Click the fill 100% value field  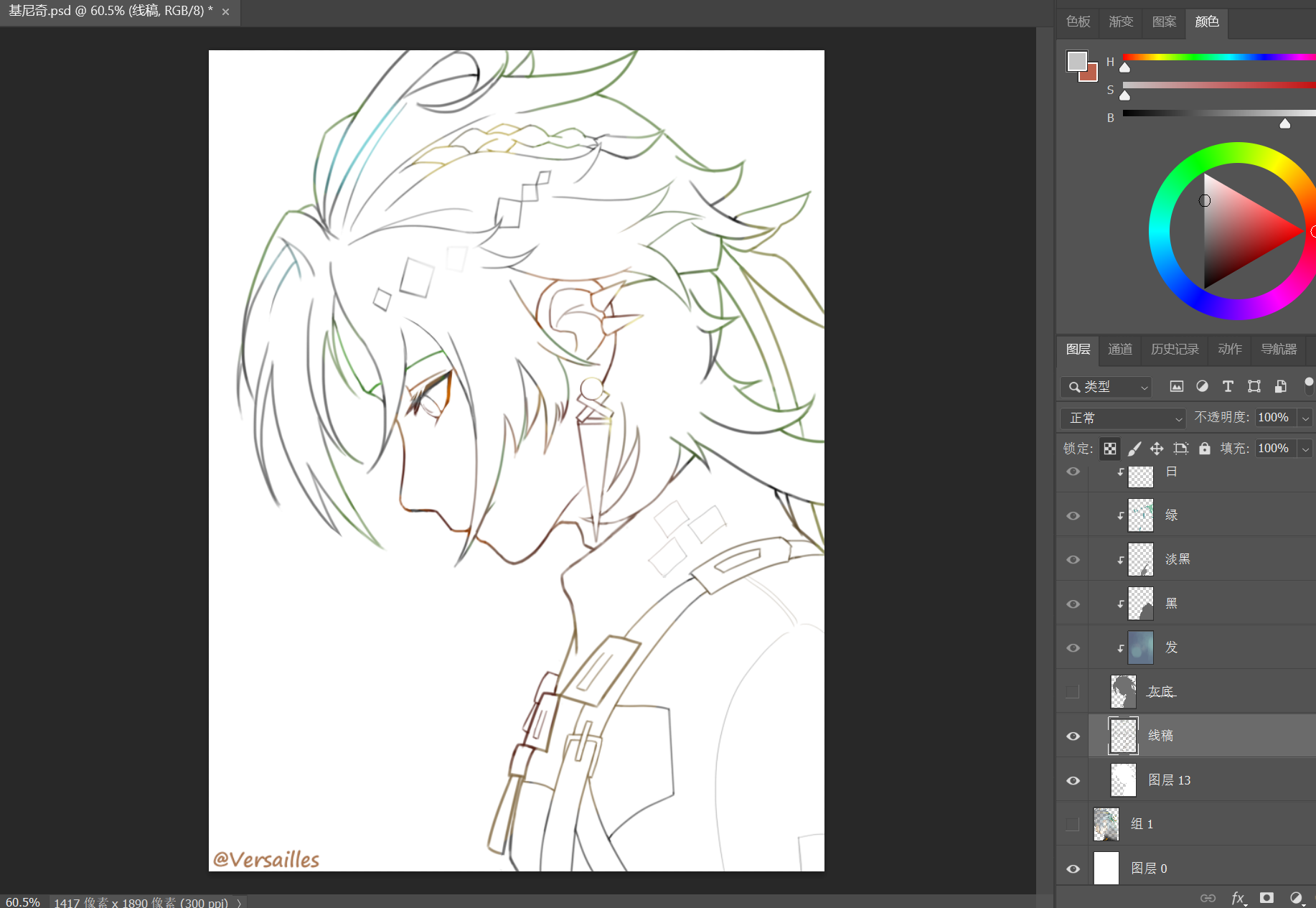click(x=1274, y=449)
